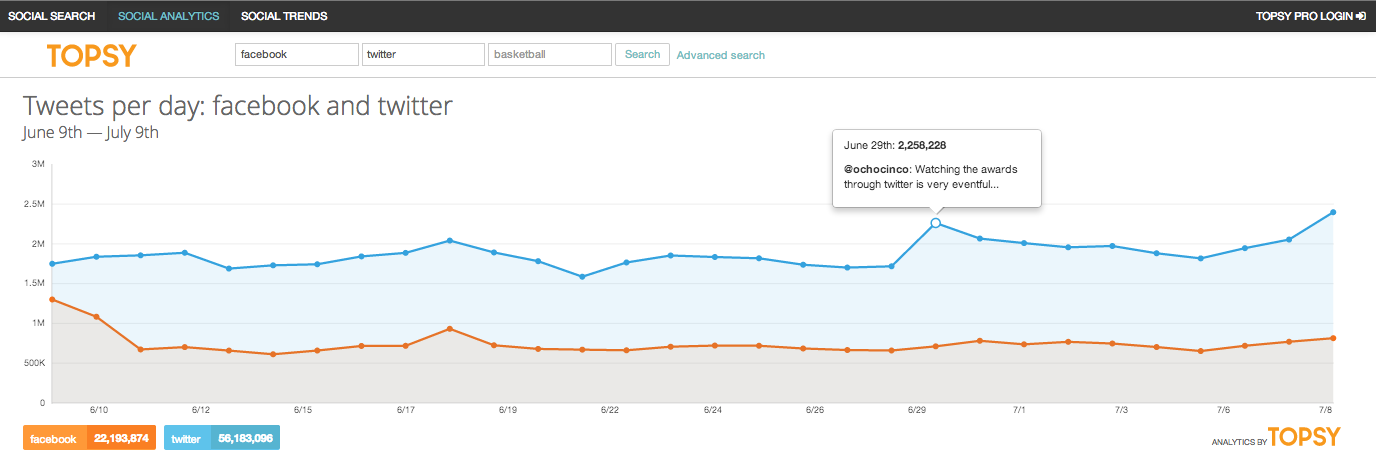Click the 6/12 x-axis label
Image resolution: width=1376 pixels, height=476 pixels.
pyautogui.click(x=201, y=410)
